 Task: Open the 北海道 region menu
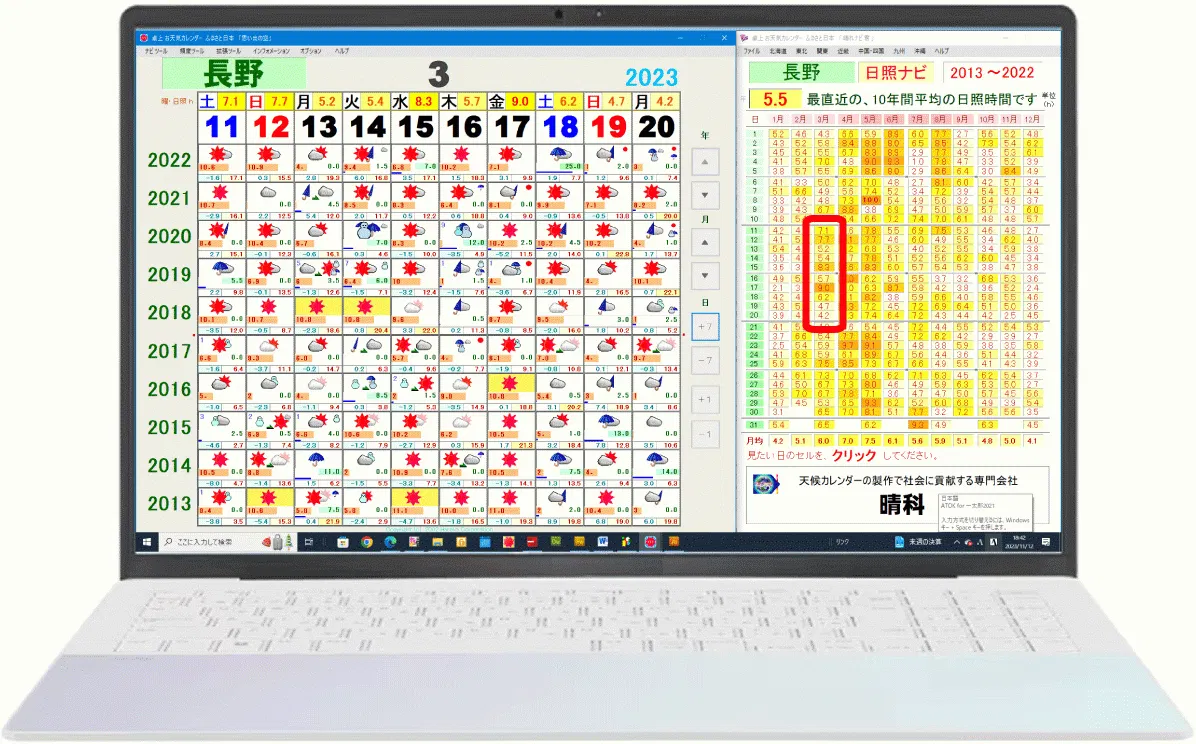pyautogui.click(x=777, y=50)
